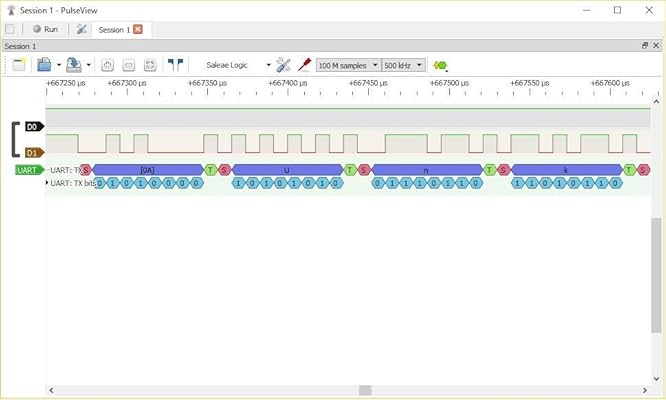666x400 pixels.
Task: Click the zoom-to-fit icon
Action: tap(150, 65)
